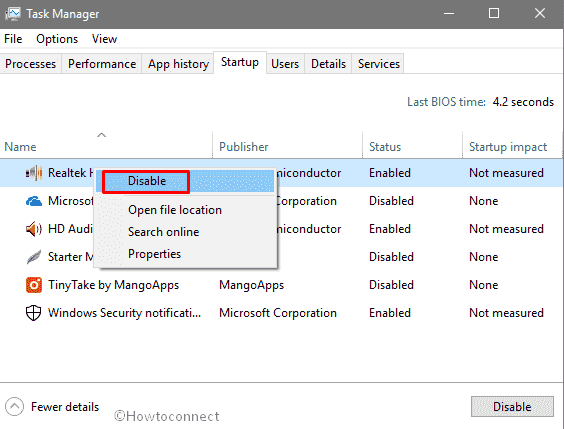Screen dimensions: 564x429
Task: Click the Task Manager title bar icon
Action: pyautogui.click(x=13, y=14)
